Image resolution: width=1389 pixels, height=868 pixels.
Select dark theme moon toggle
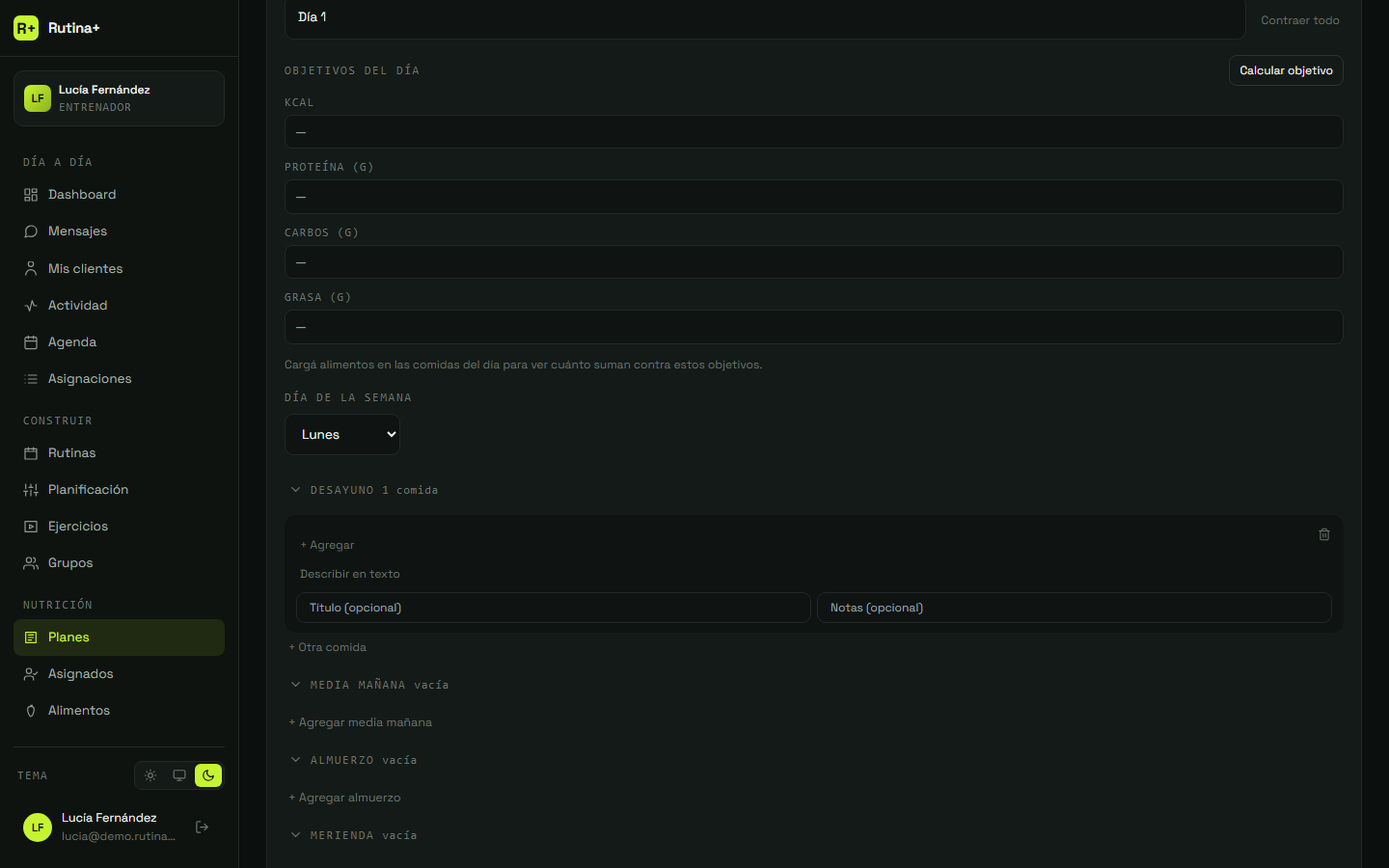pos(208,775)
